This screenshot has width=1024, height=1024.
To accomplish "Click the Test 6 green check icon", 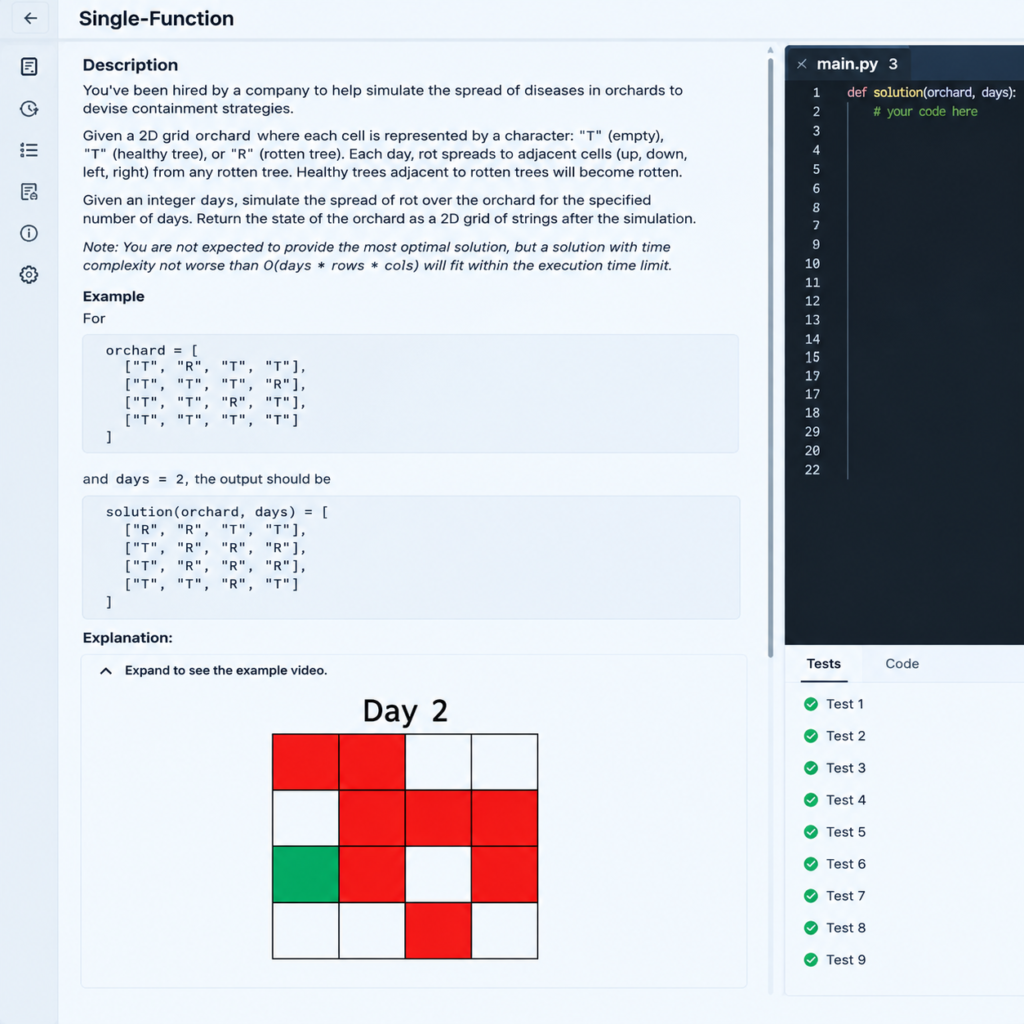I will 811,864.
